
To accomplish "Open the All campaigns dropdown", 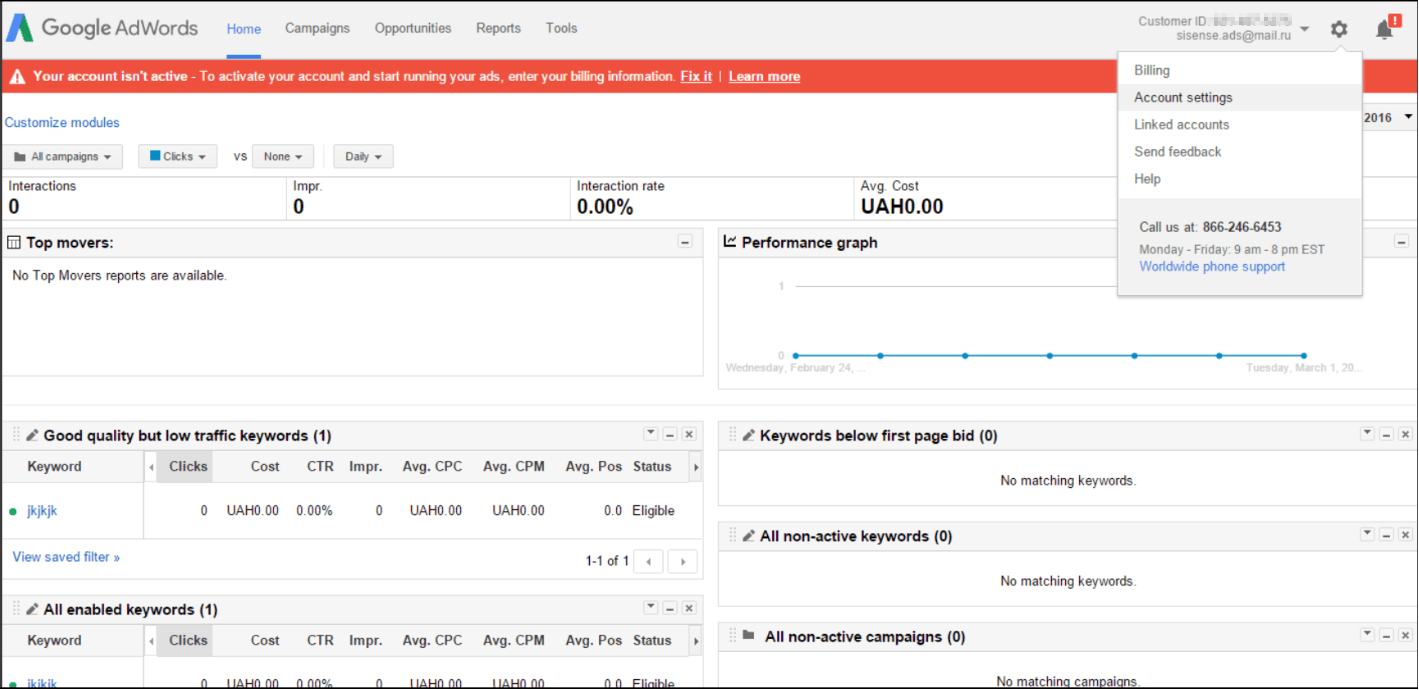I will 62,157.
